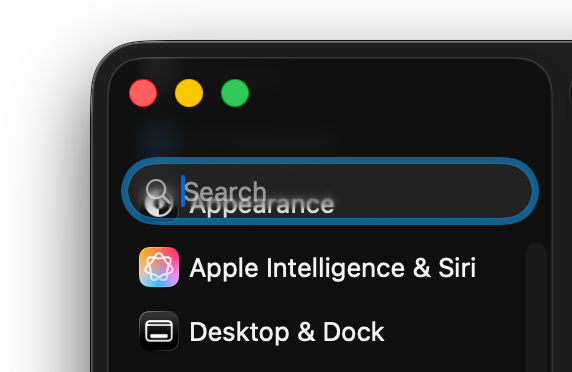This screenshot has height=372, width=572.
Task: Select the Appearance item in the sidebar
Action: [262, 205]
